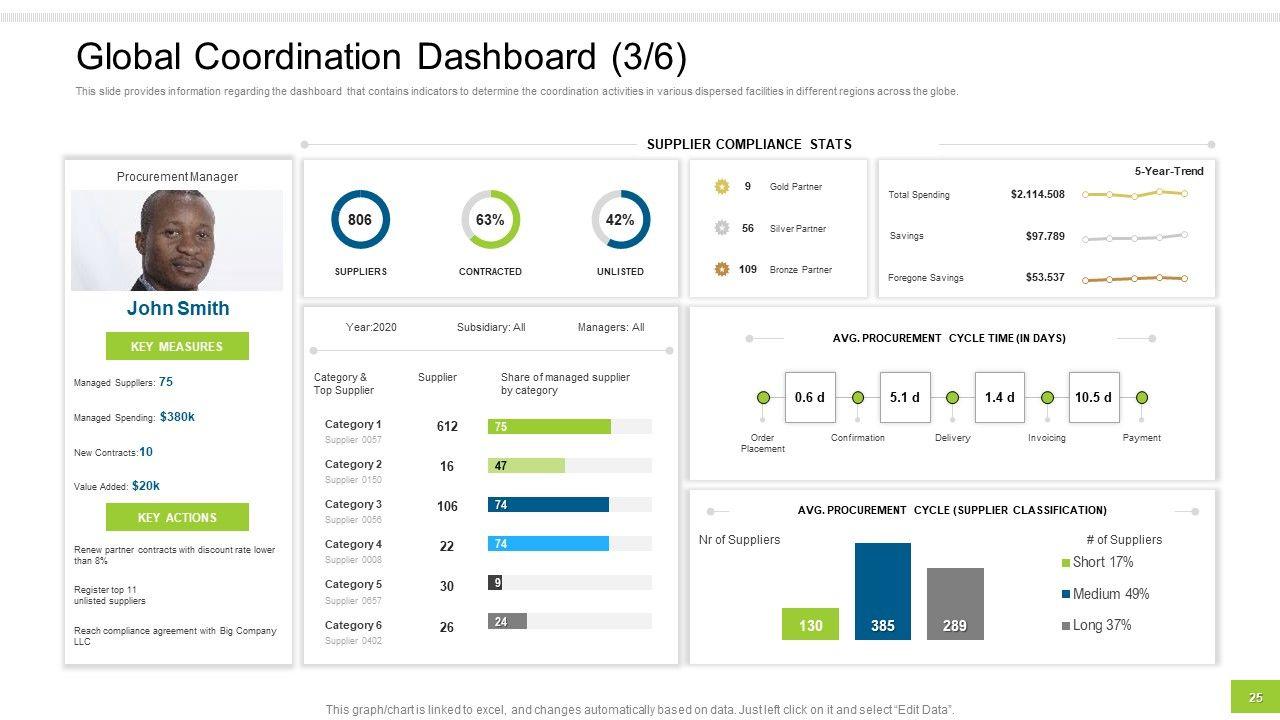Click the Category 1 progress bar
This screenshot has width=1280, height=720.
pyautogui.click(x=570, y=427)
